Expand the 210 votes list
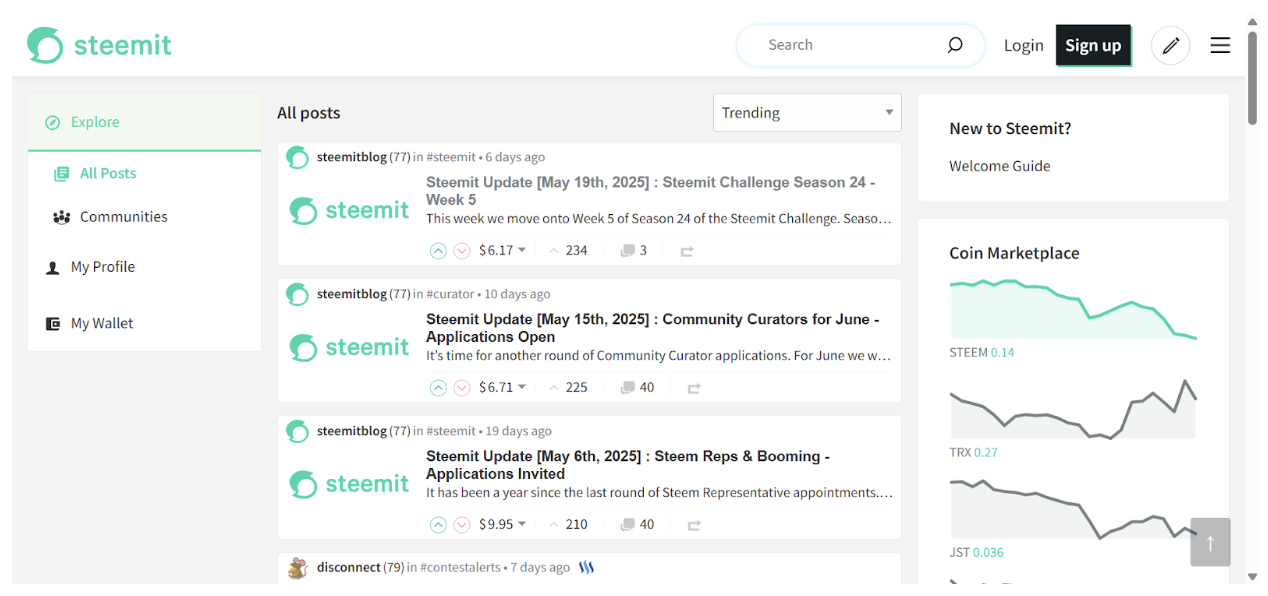 click(568, 525)
